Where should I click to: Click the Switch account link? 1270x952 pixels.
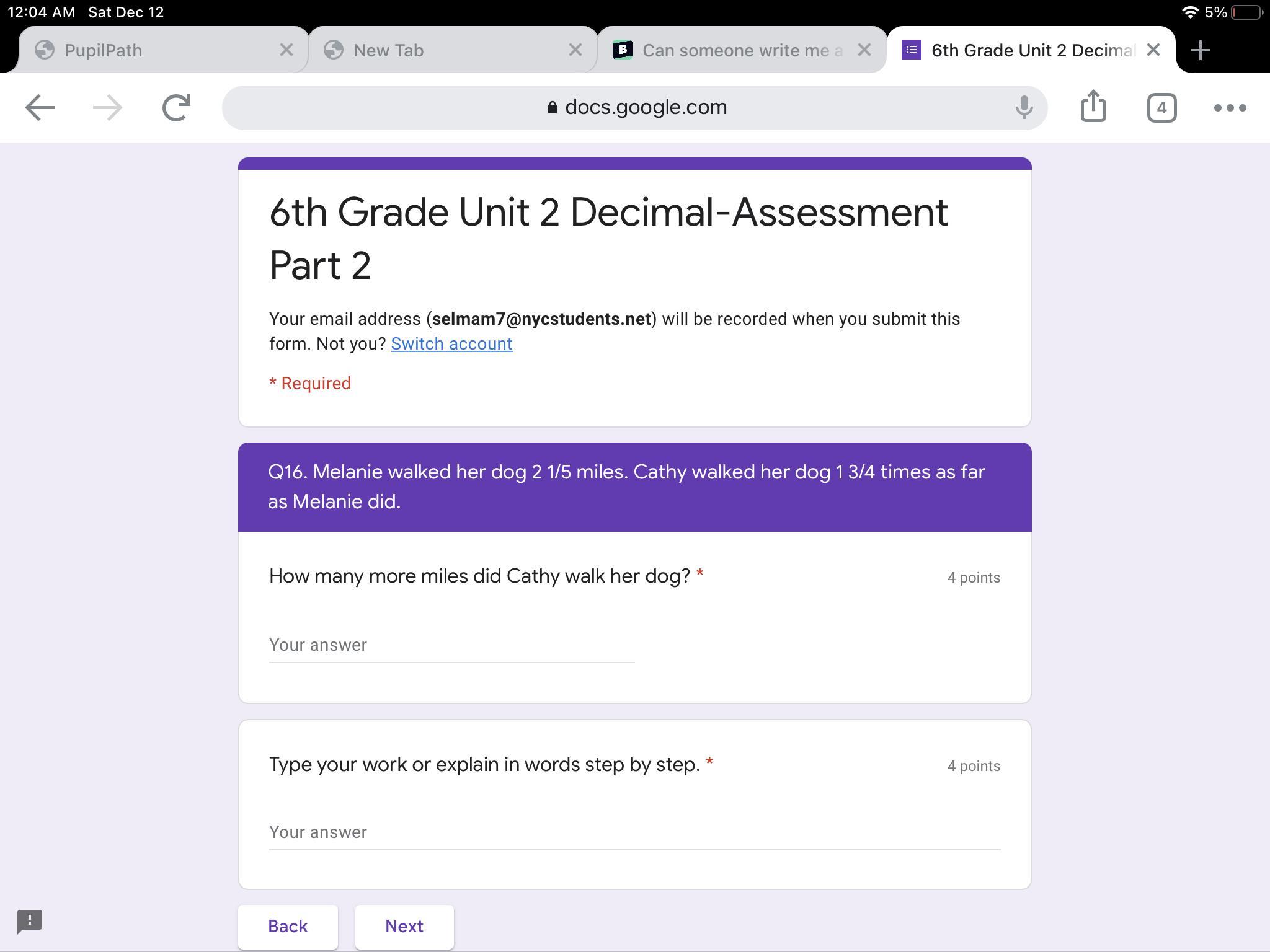click(451, 344)
